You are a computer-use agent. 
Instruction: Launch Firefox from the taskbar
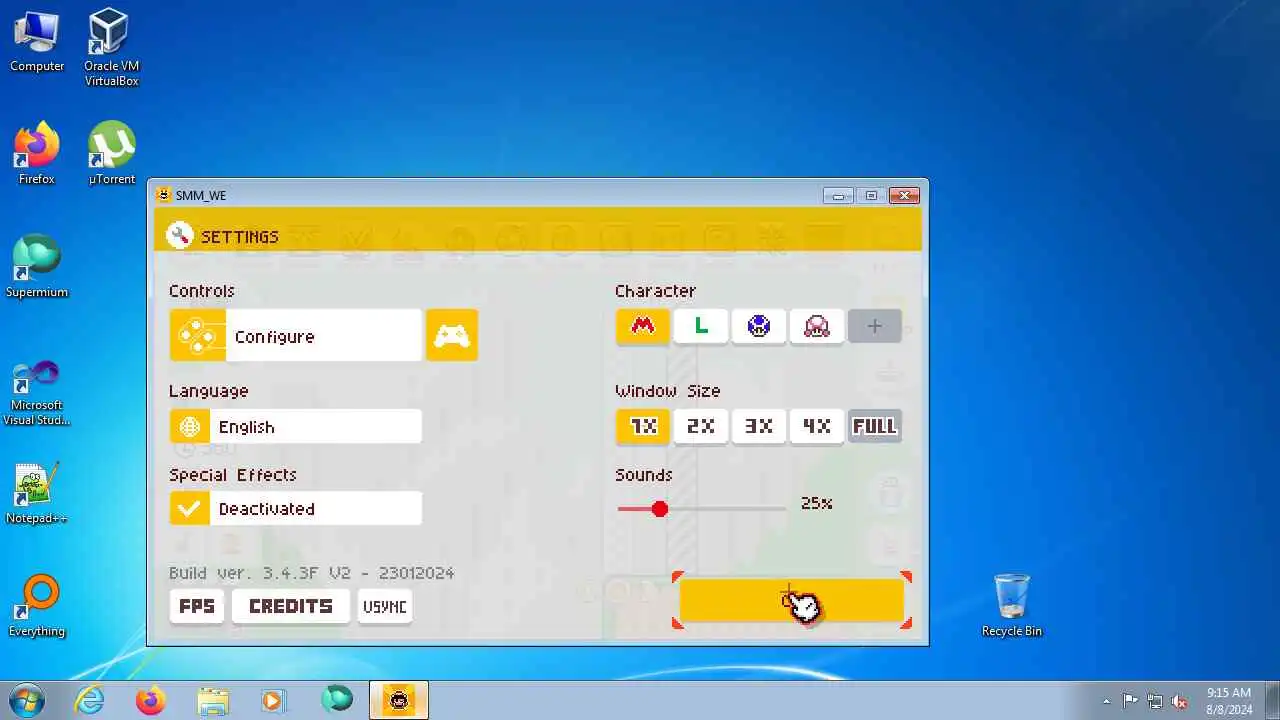(151, 701)
